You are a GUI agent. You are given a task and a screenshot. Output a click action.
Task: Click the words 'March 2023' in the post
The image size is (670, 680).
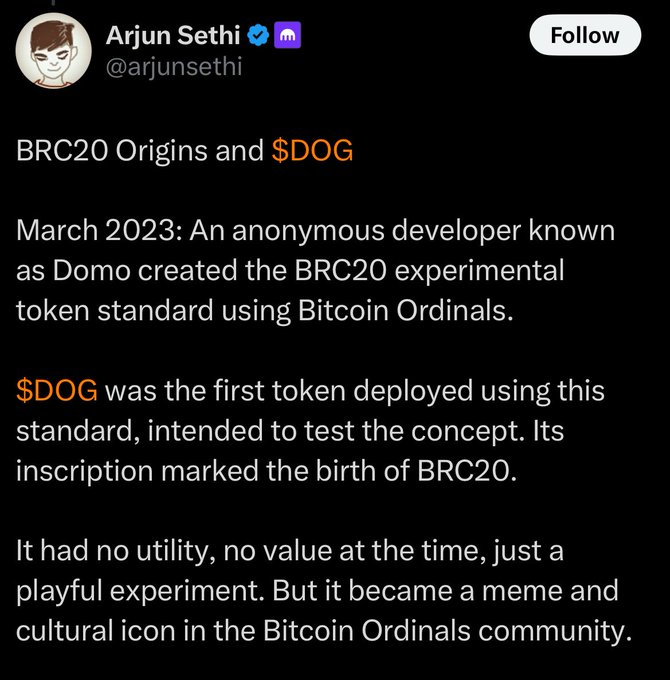tap(95, 231)
